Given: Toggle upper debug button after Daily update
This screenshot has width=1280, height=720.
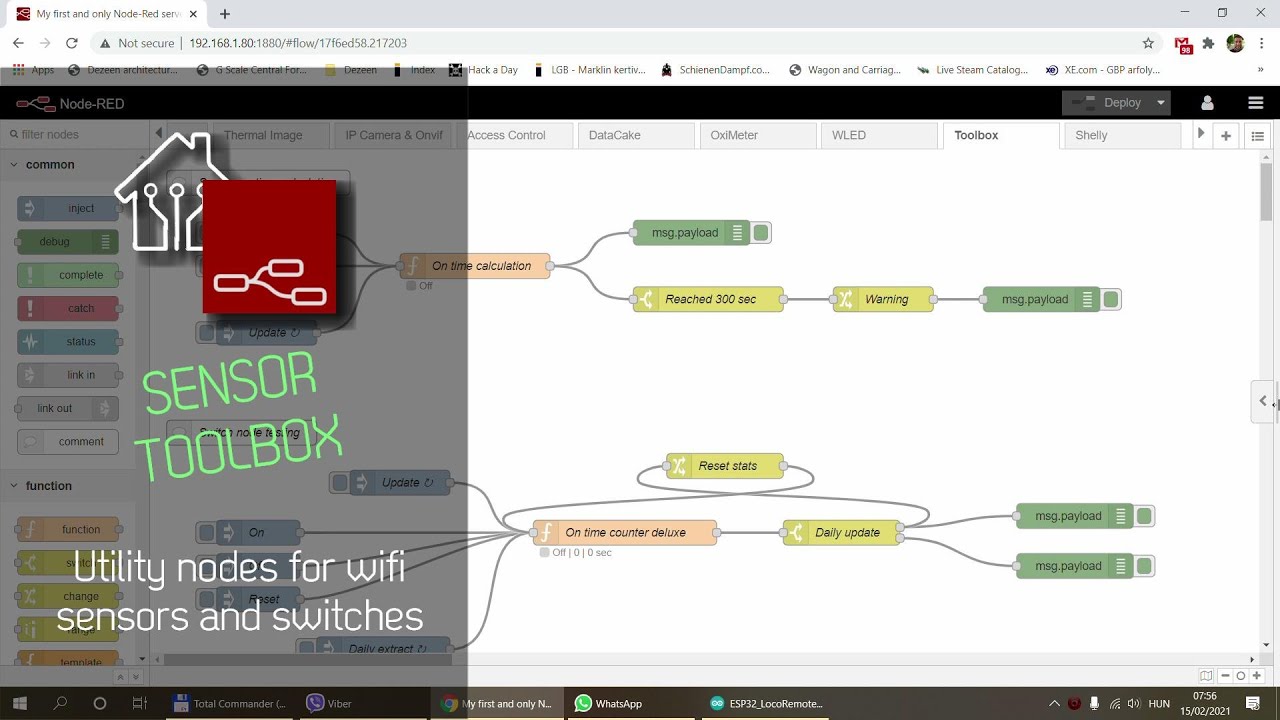Looking at the screenshot, I should tap(1144, 516).
